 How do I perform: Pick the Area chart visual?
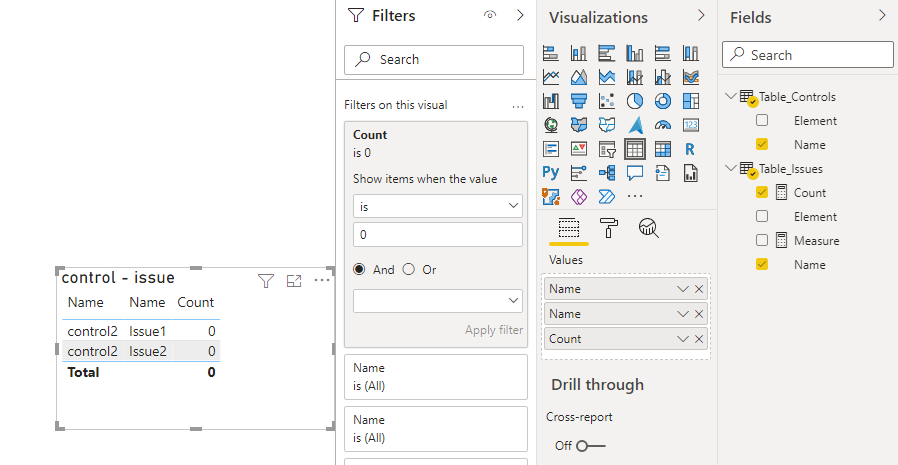[578, 77]
